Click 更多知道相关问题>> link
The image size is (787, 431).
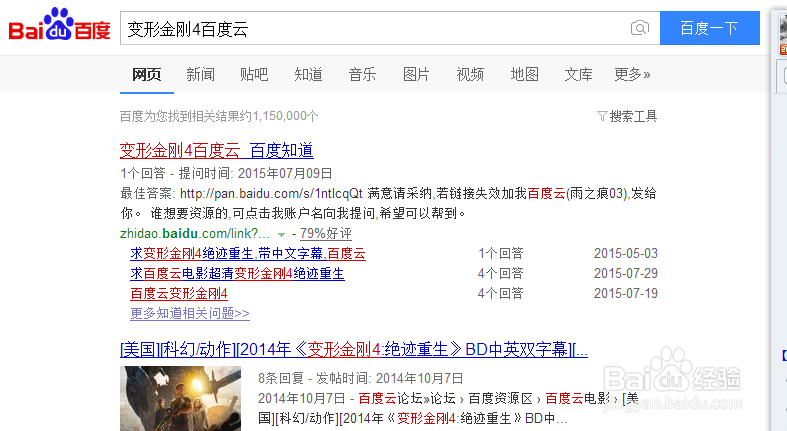point(190,314)
